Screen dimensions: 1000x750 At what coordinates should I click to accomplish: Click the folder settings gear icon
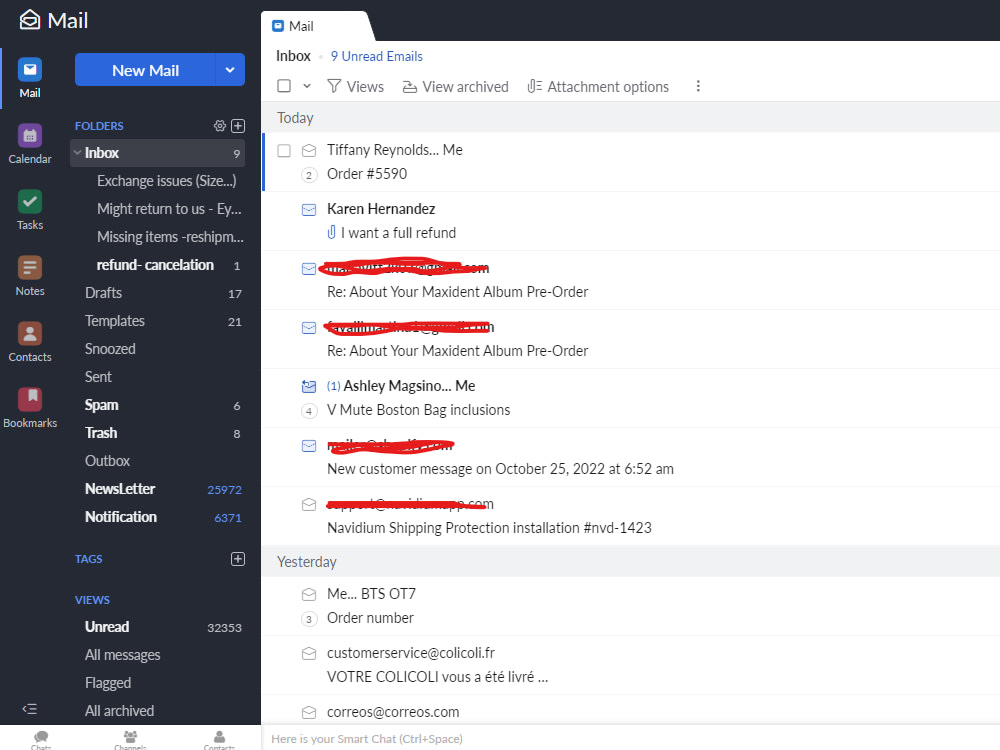(x=219, y=126)
